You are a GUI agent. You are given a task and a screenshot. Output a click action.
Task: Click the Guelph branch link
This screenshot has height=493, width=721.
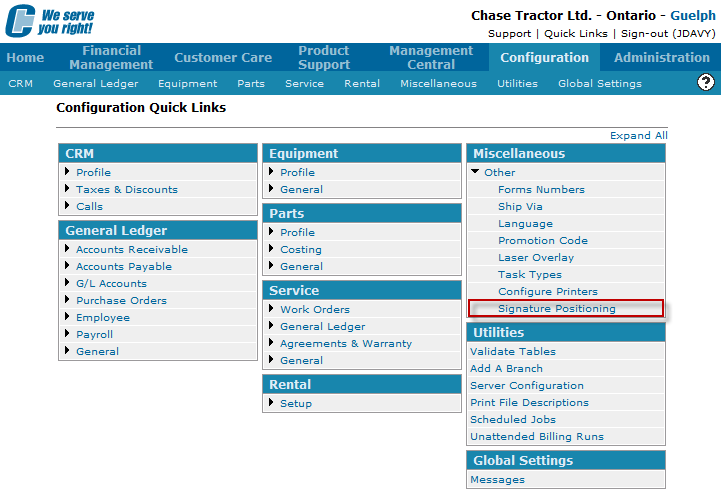(x=692, y=16)
